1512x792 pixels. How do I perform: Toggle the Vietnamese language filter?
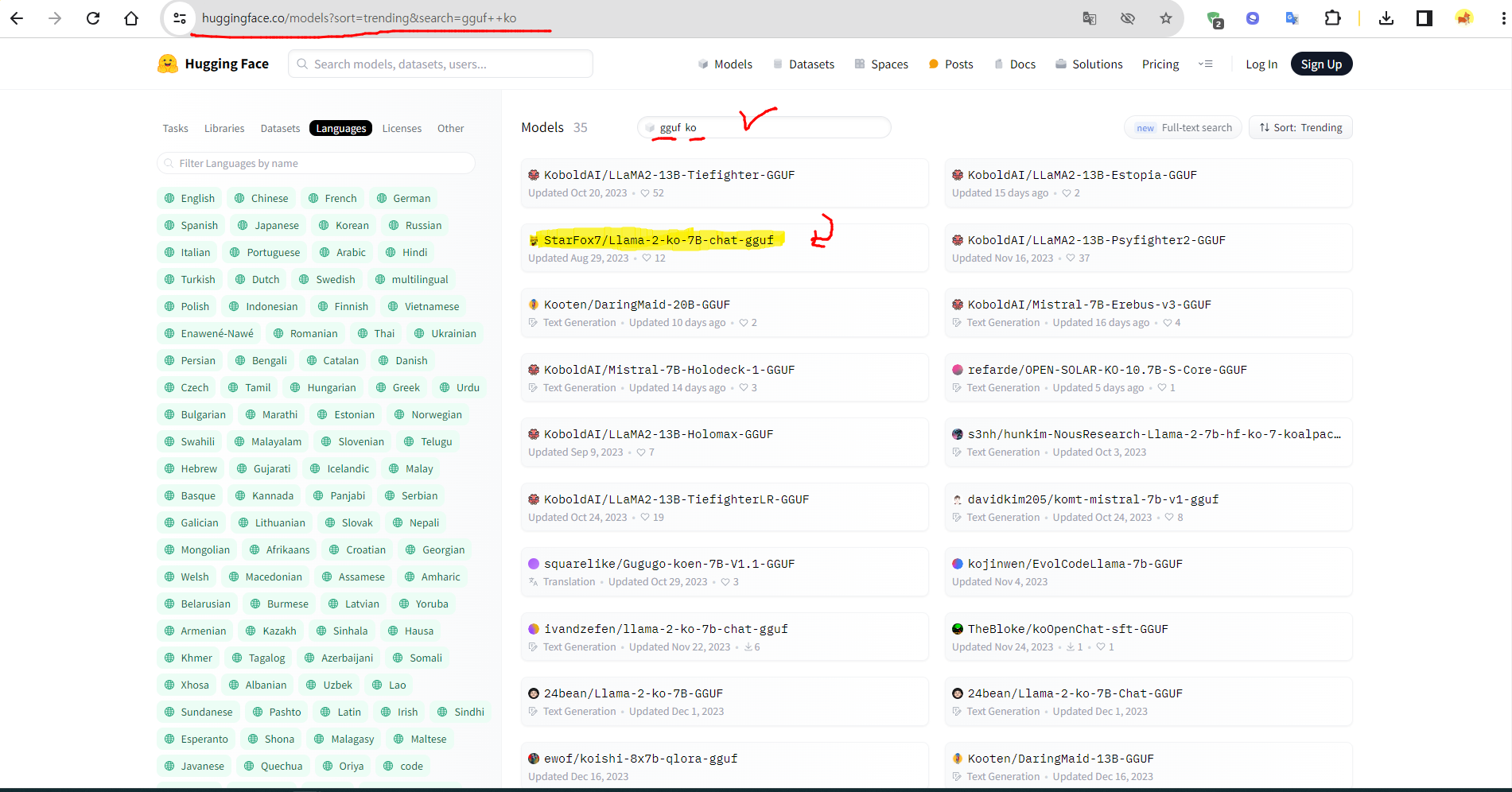coord(423,306)
